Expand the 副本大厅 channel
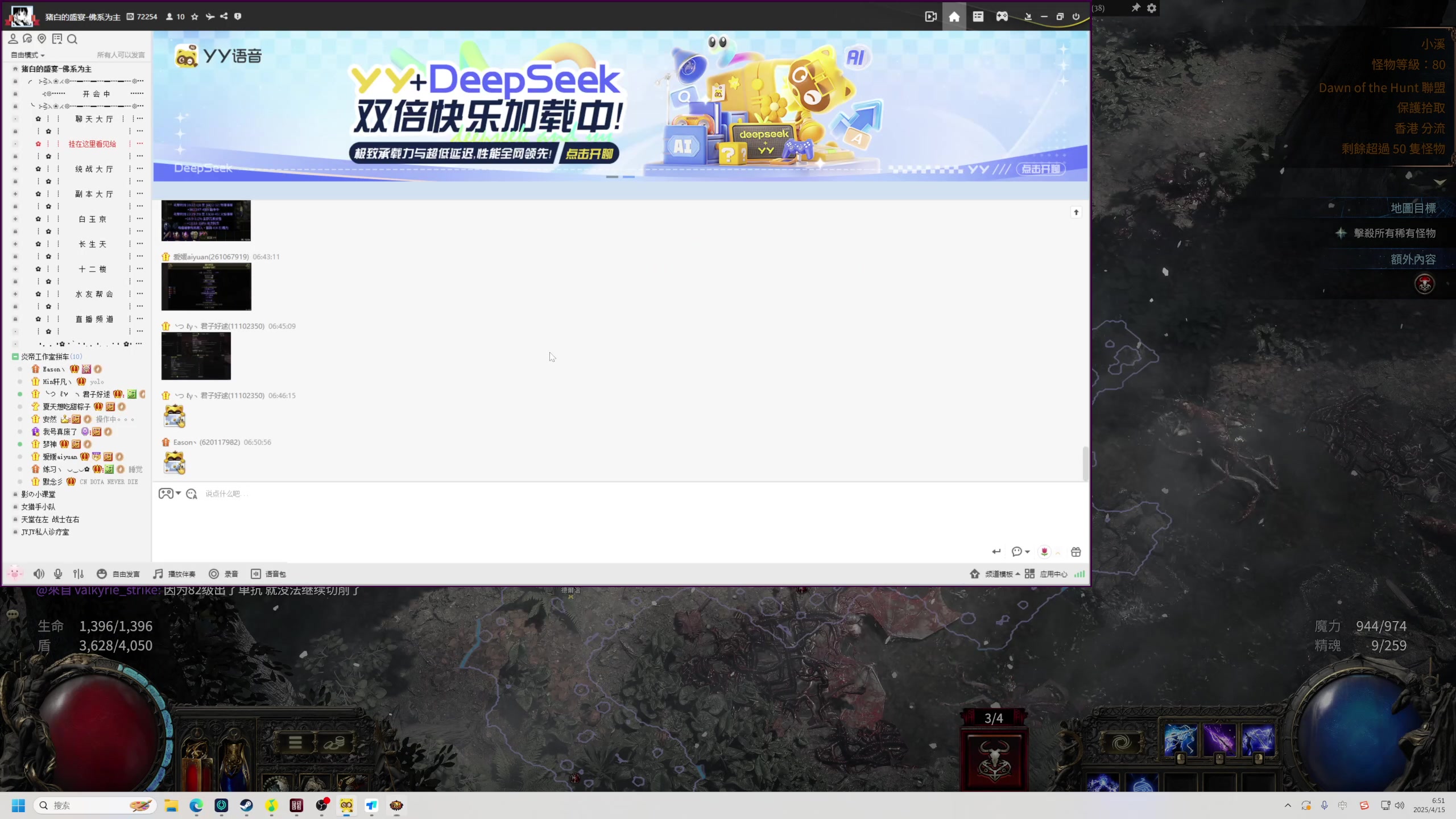 pyautogui.click(x=15, y=194)
